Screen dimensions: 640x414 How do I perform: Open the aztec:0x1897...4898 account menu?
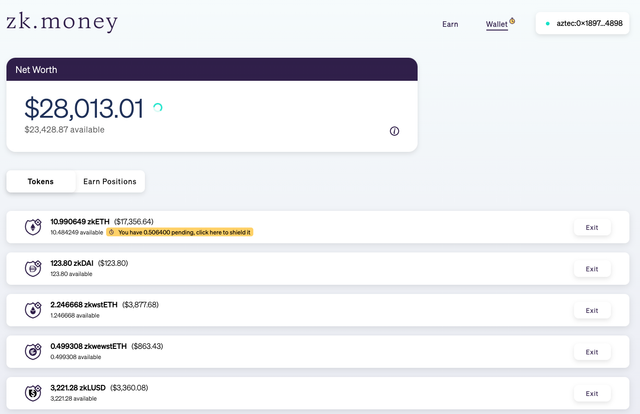tap(582, 23)
